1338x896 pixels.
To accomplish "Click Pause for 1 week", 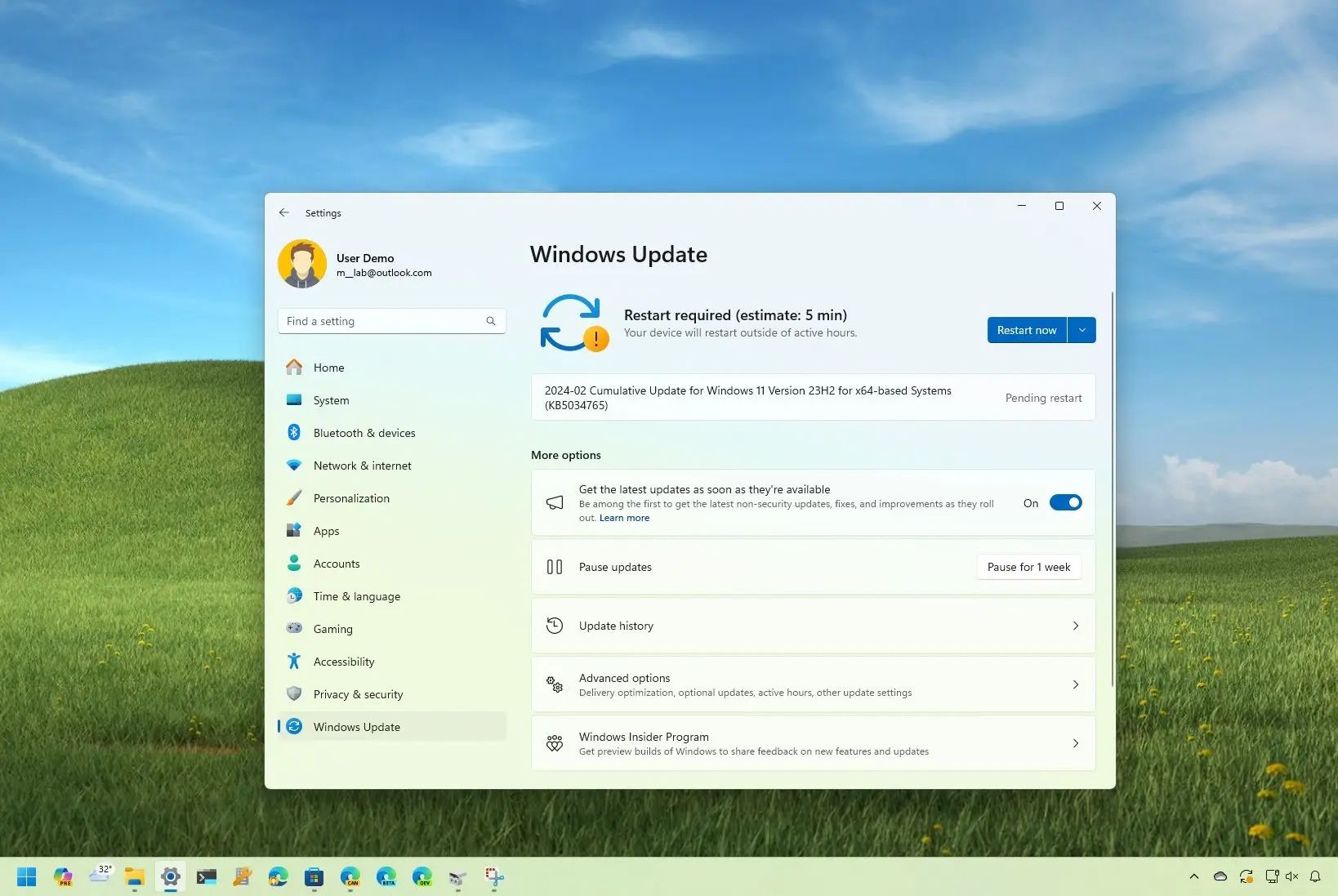I will click(x=1028, y=567).
